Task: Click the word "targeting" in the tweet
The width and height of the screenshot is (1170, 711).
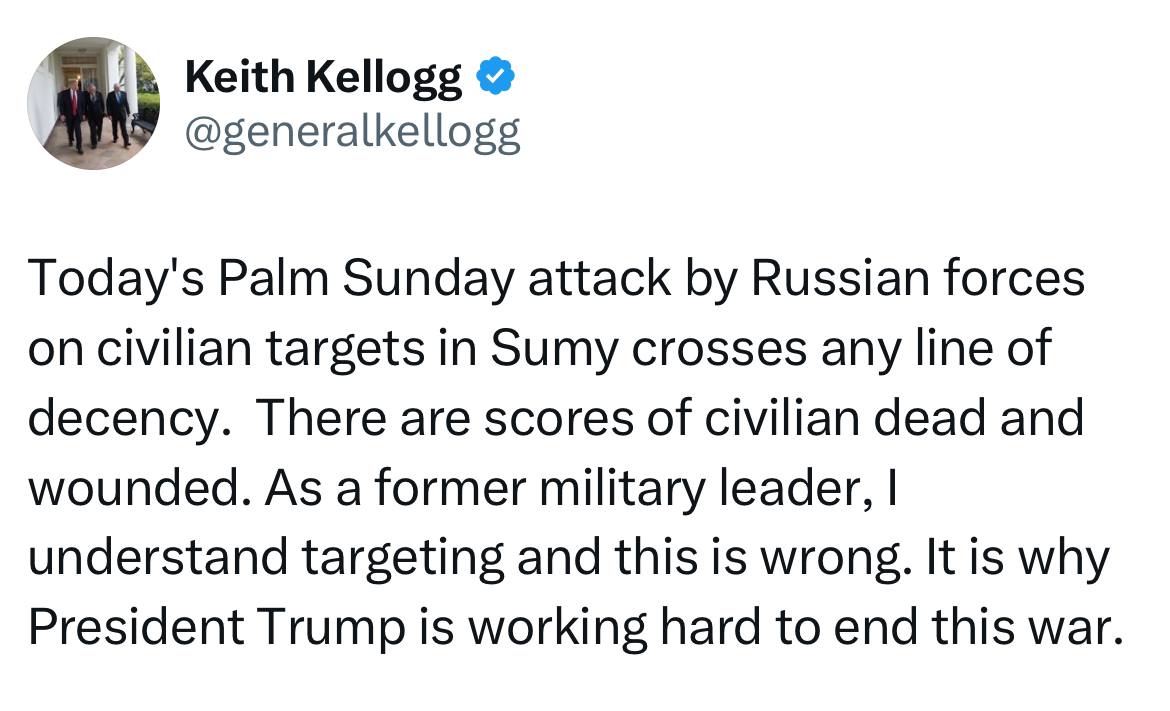Action: click(x=418, y=557)
